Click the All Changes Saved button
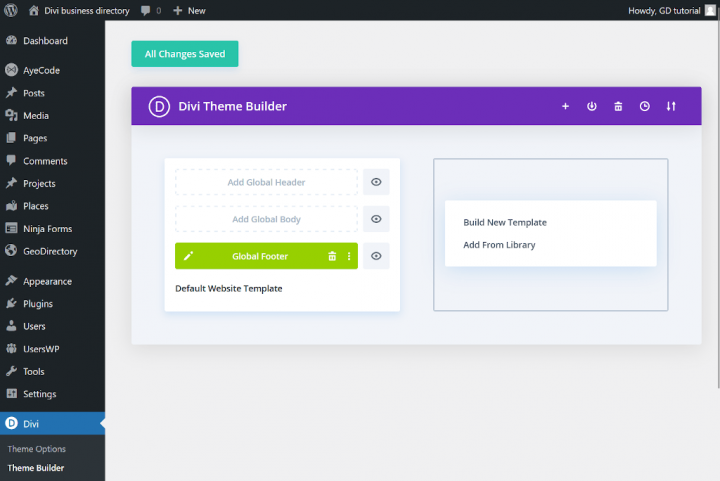This screenshot has width=720, height=481. click(185, 54)
